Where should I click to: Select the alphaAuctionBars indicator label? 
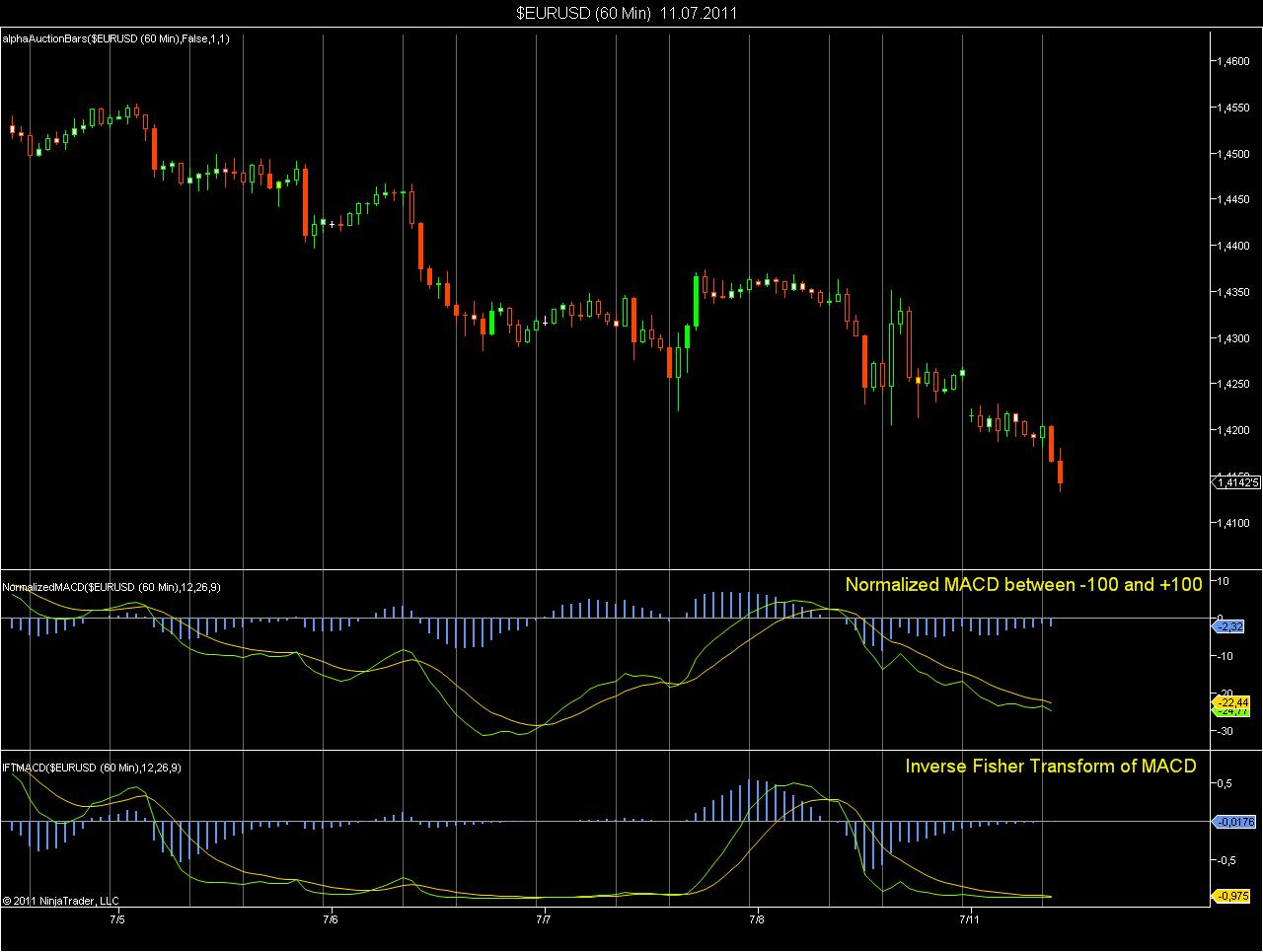point(117,37)
